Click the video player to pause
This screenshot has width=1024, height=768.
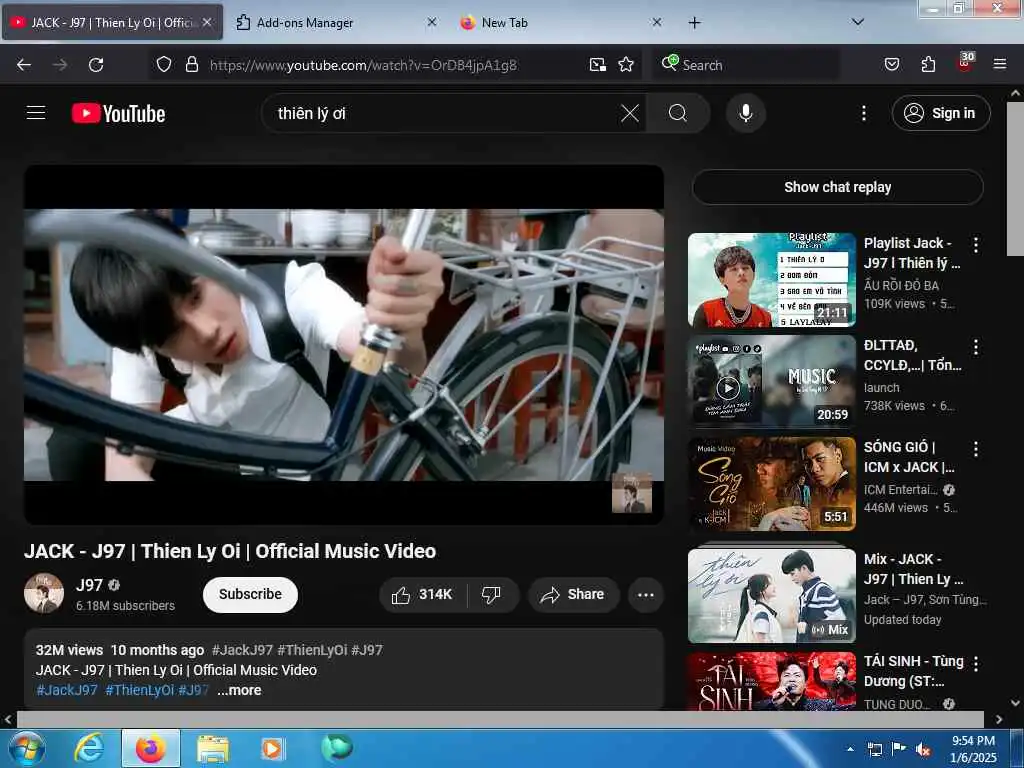[x=344, y=344]
